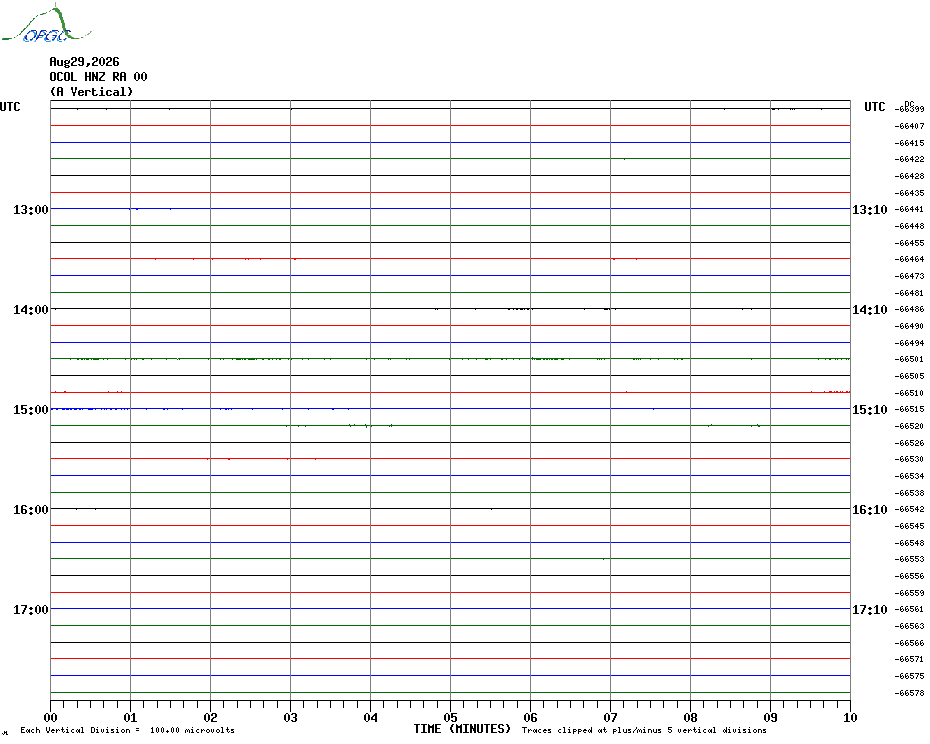The height and width of the screenshot is (744, 930).
Task: Click the "01" minute axis label
Action: [130, 717]
